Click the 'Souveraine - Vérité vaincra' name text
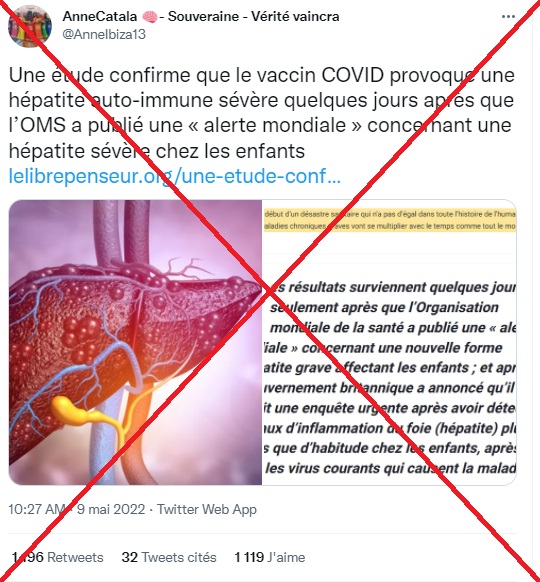Viewport: 540px width, 582px height. (253, 16)
